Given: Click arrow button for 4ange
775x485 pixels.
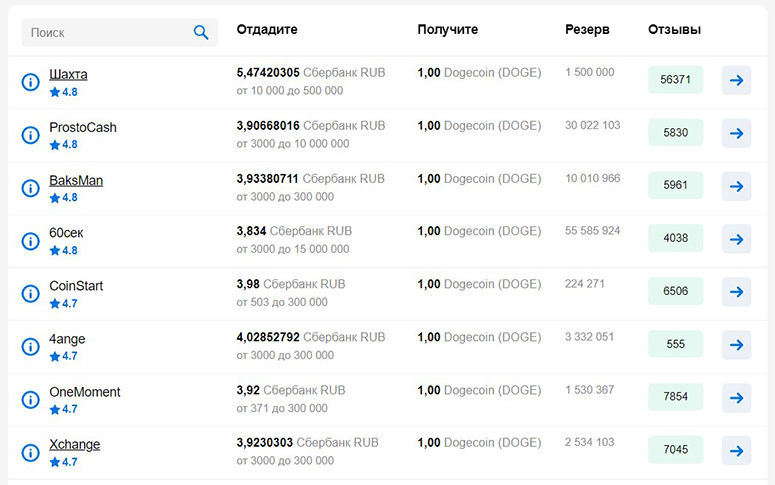Looking at the screenshot, I should point(736,345).
